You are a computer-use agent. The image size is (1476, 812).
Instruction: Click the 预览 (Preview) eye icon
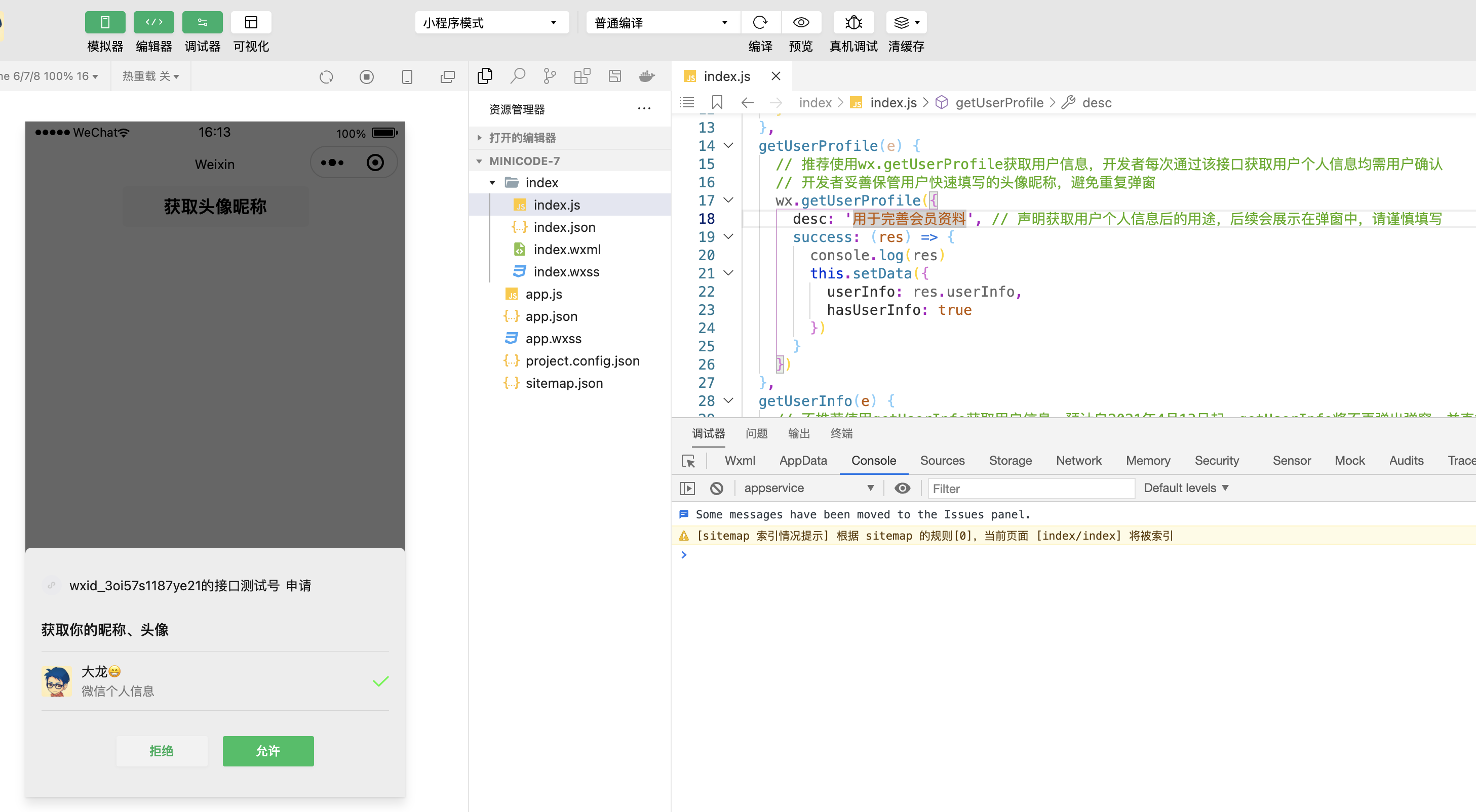click(800, 22)
